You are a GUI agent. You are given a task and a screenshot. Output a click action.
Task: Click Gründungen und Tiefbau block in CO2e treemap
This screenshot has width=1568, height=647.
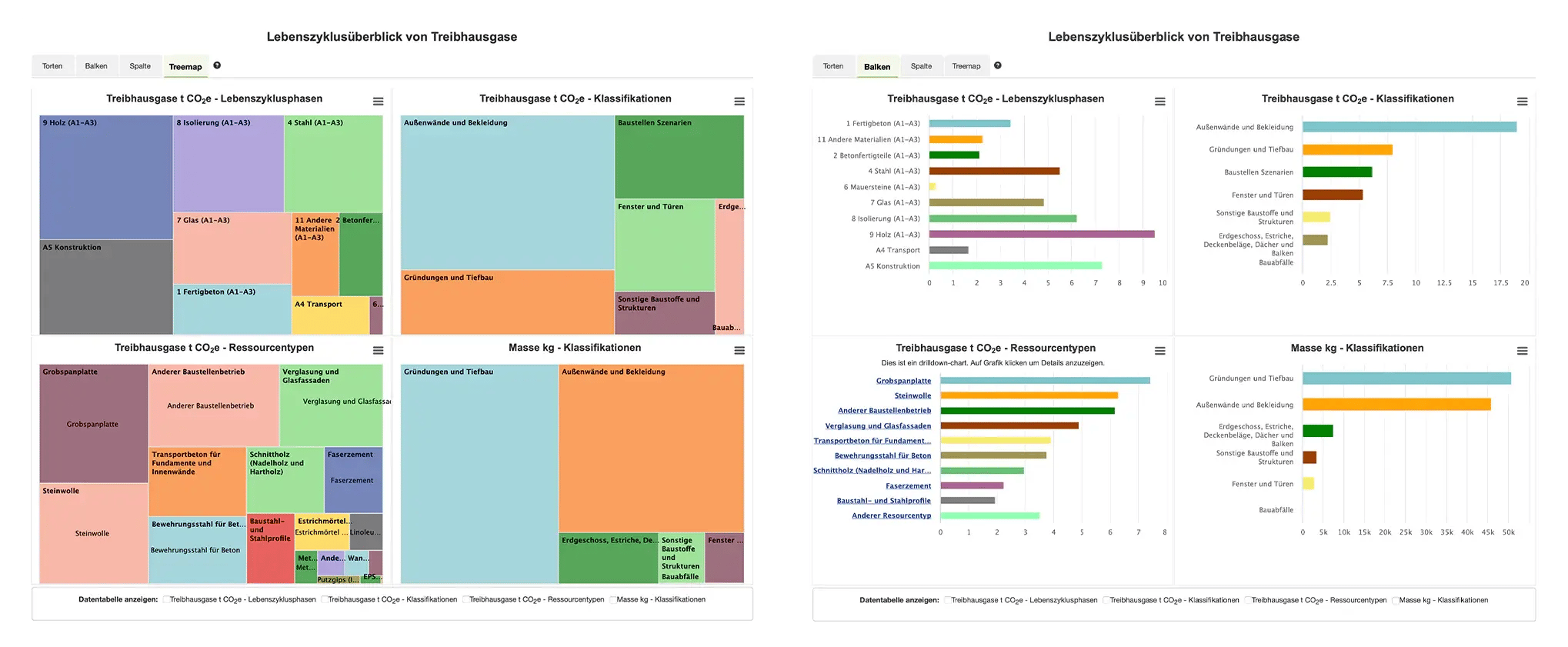(508, 302)
